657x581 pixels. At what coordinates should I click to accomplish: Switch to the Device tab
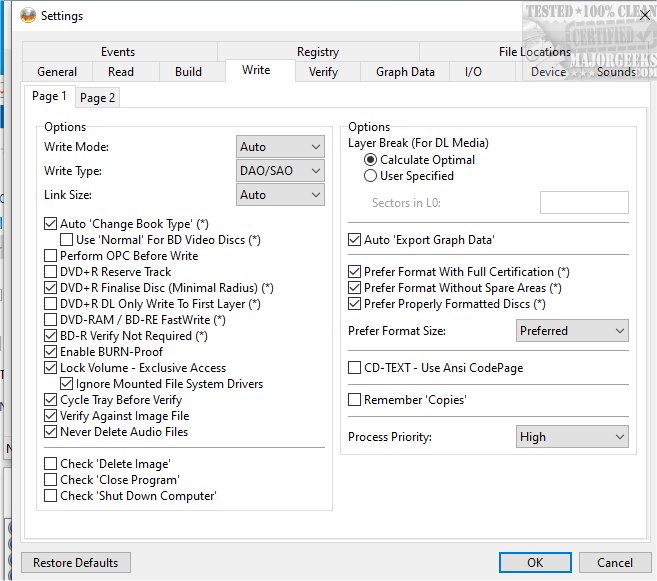pos(548,72)
